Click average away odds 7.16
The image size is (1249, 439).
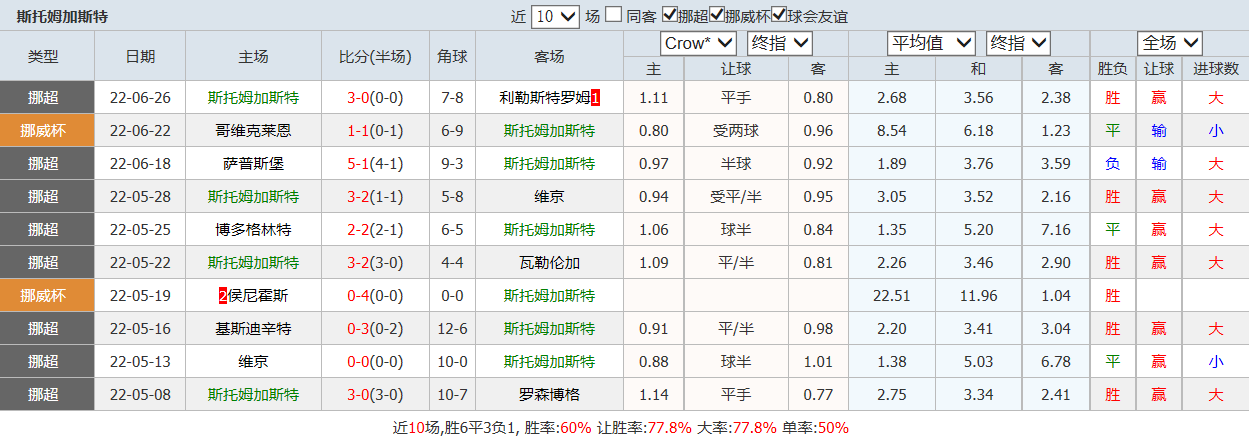click(x=1055, y=230)
